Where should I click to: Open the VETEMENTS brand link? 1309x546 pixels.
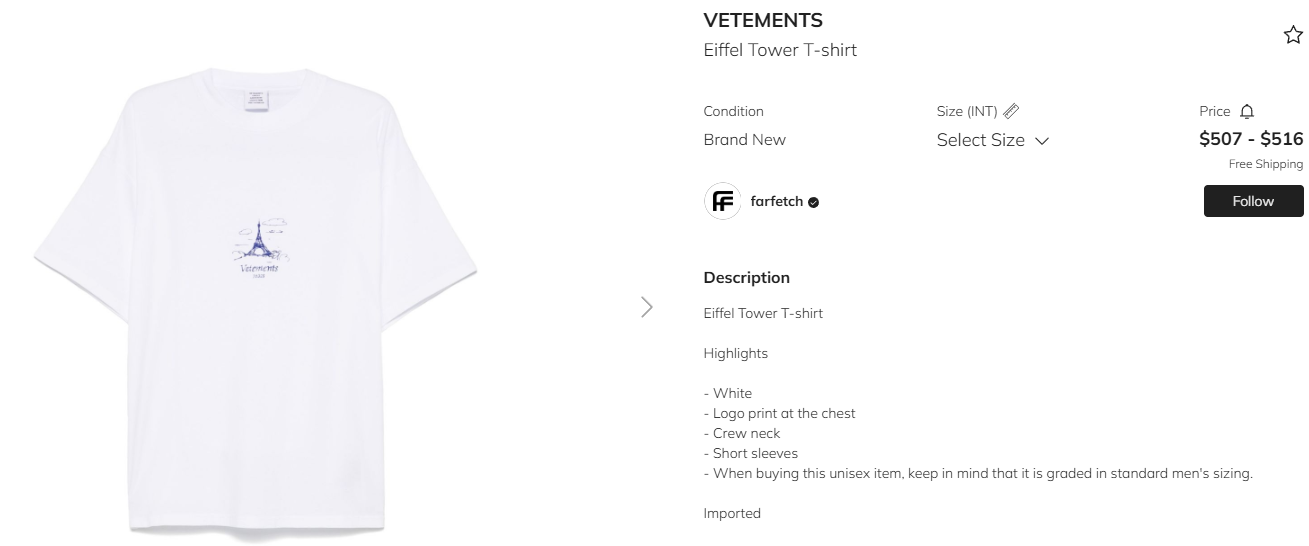coord(763,20)
